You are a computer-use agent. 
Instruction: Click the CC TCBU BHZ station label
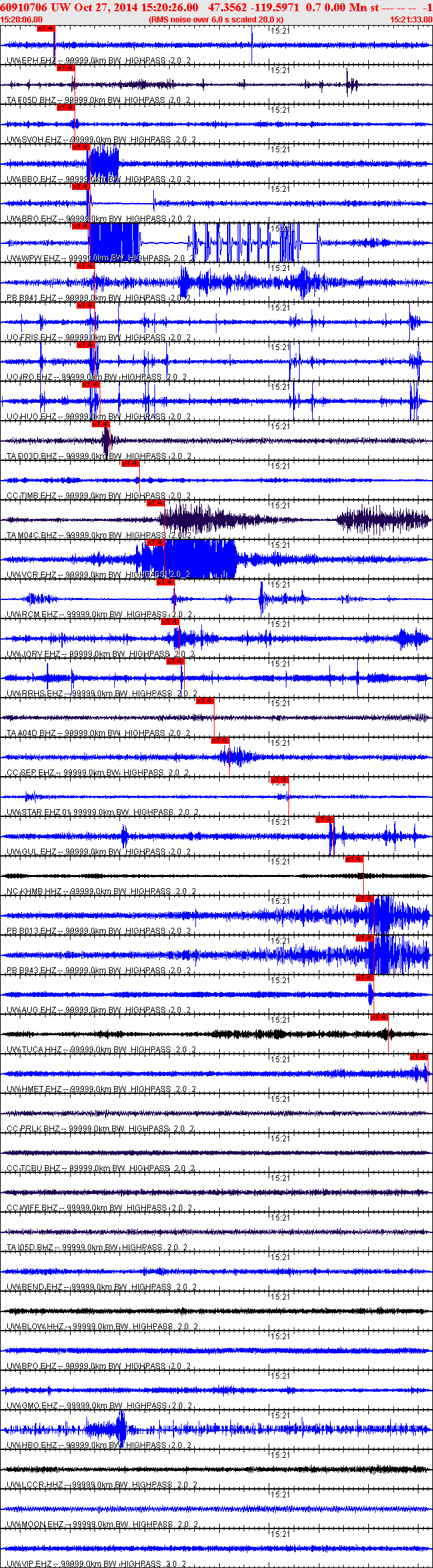34,1168
